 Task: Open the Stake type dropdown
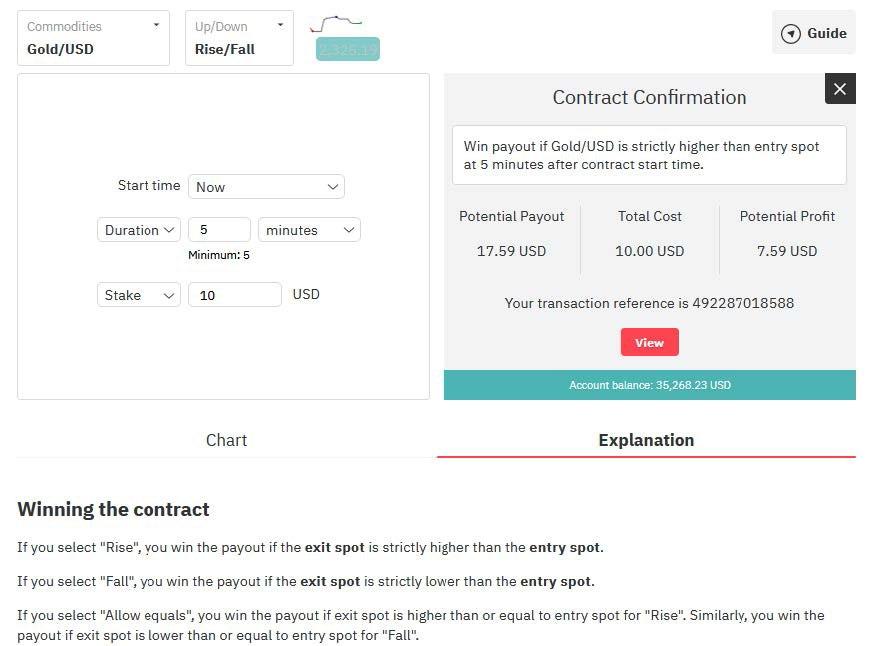139,295
